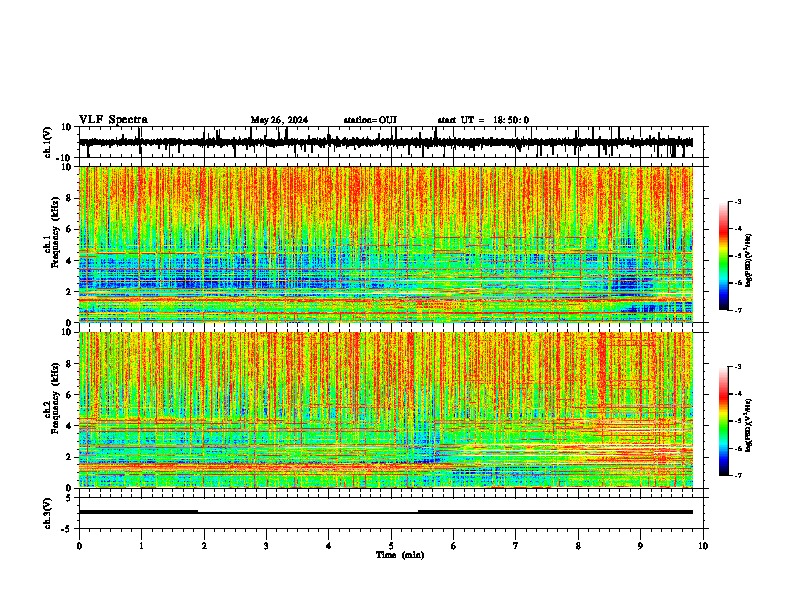The image size is (792, 612).
Task: Click the ch.2 spectrogram color scale bar
Action: 724,421
